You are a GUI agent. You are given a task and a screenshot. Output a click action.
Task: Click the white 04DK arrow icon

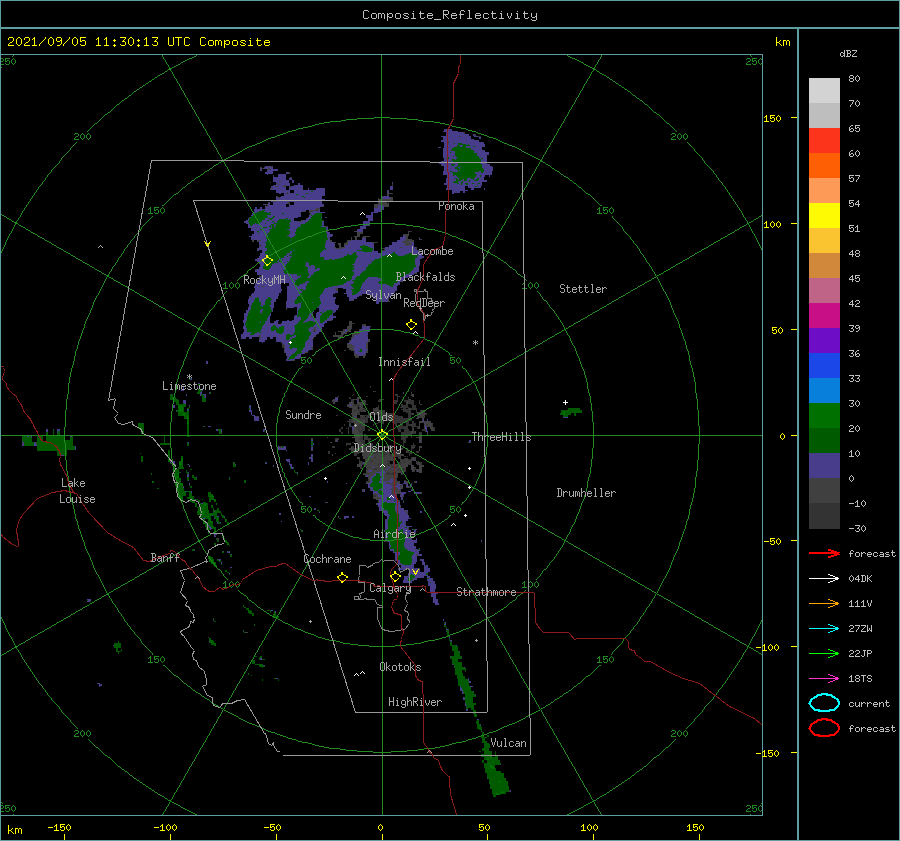pyautogui.click(x=824, y=578)
